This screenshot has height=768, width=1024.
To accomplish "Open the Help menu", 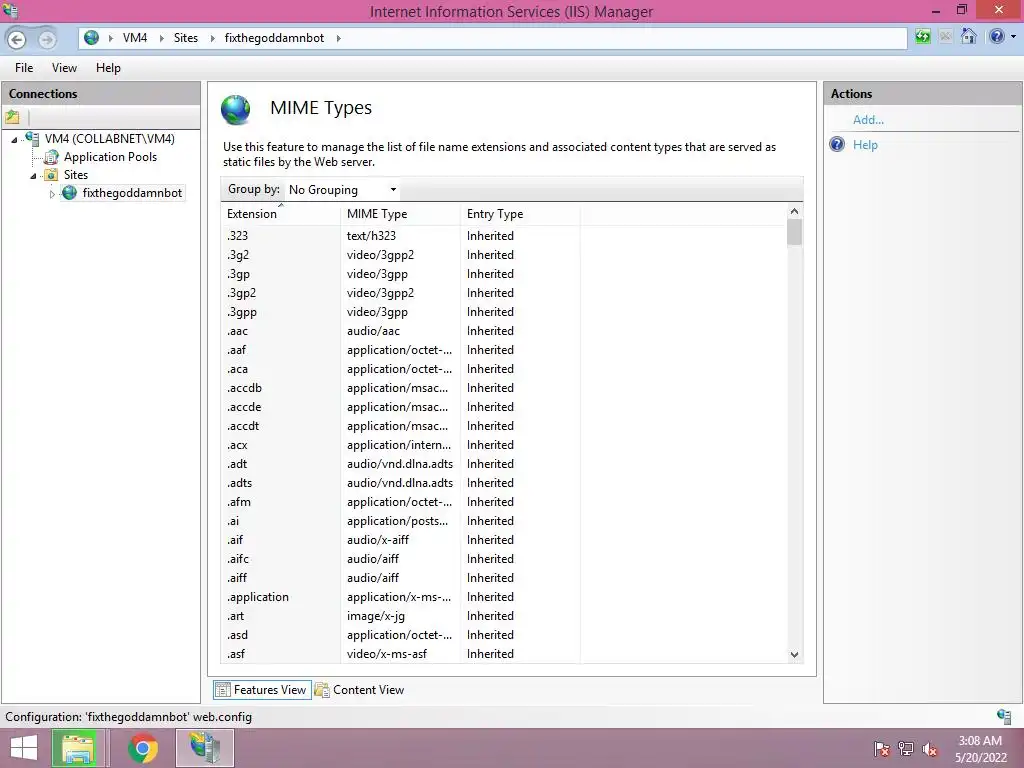I will point(108,68).
